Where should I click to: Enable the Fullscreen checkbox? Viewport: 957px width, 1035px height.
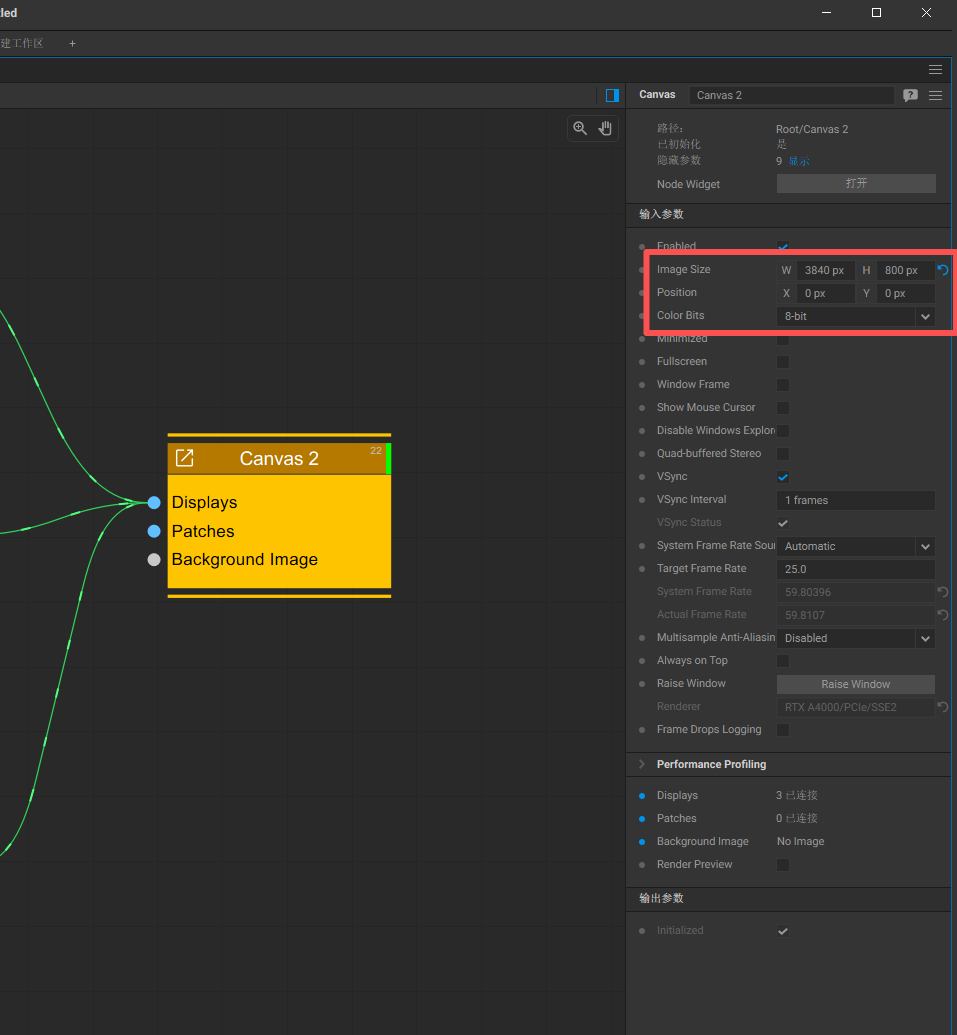pyautogui.click(x=783, y=362)
